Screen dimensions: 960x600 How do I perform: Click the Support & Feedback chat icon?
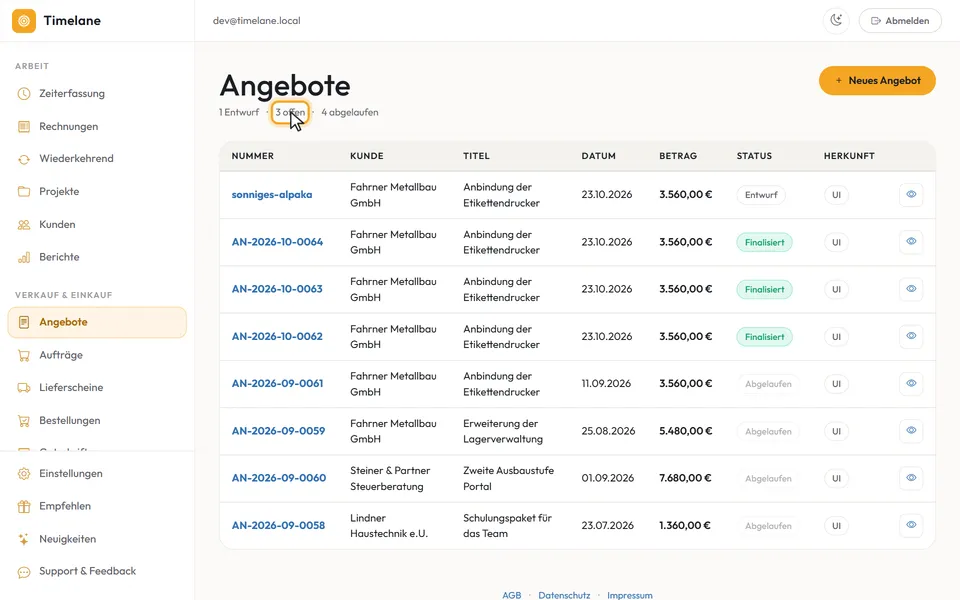click(x=24, y=572)
